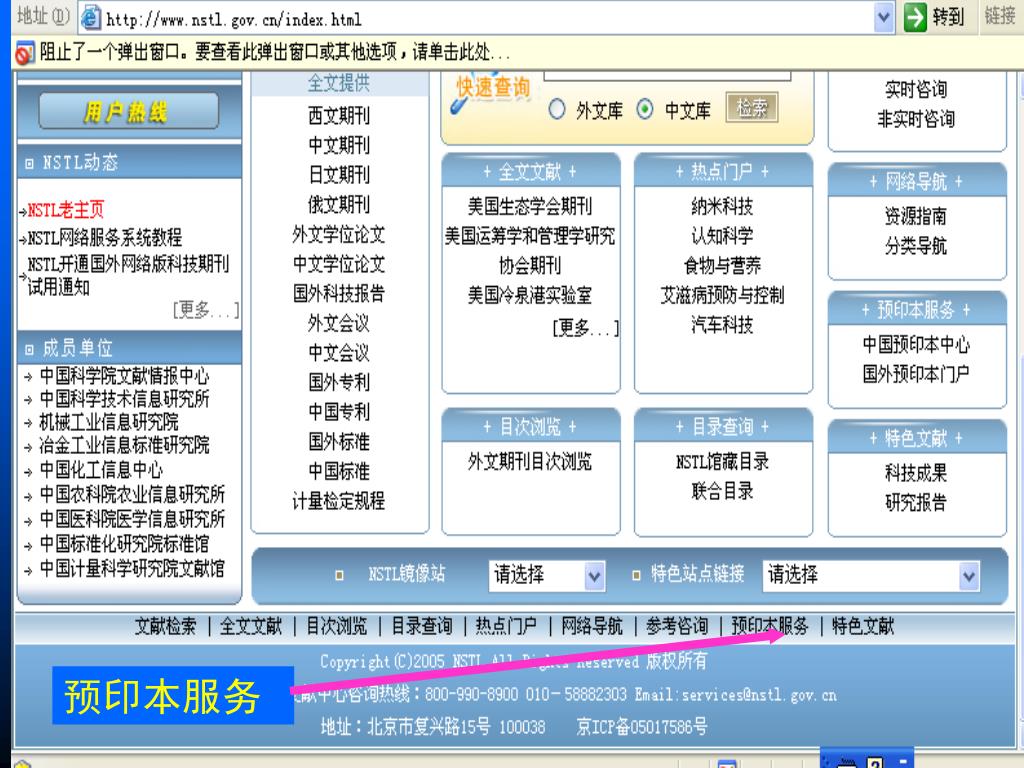Select the 中文库 radio button
This screenshot has width=1024, height=768.
coord(645,109)
